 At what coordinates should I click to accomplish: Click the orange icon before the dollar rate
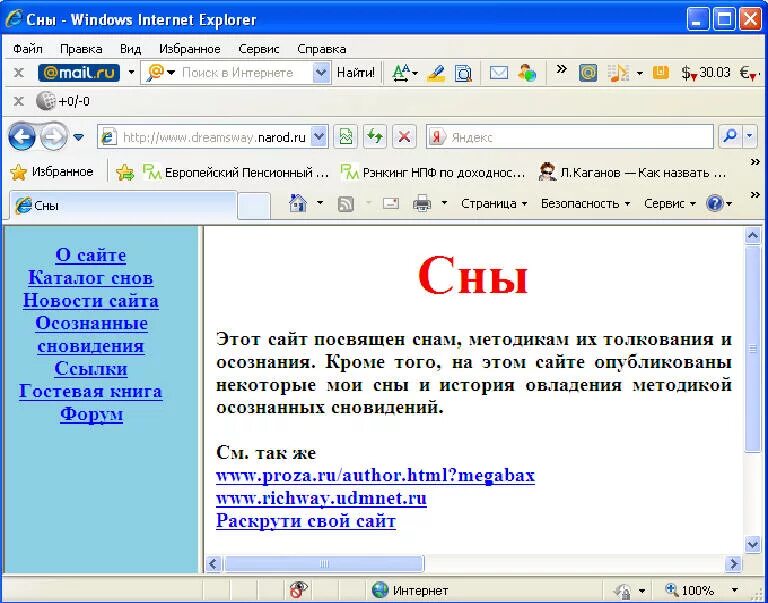point(661,73)
